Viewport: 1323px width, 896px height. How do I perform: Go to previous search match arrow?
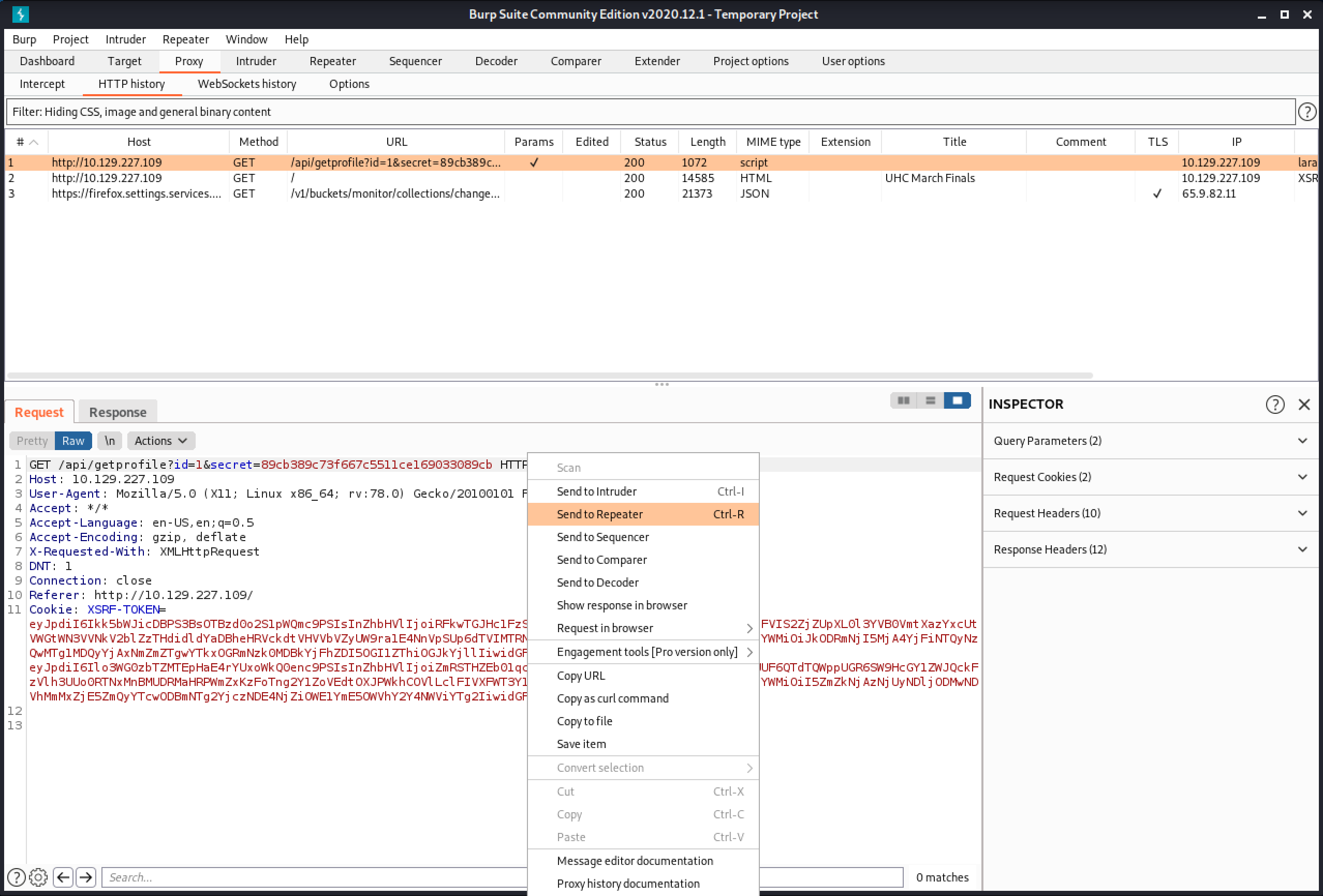pyautogui.click(x=63, y=877)
